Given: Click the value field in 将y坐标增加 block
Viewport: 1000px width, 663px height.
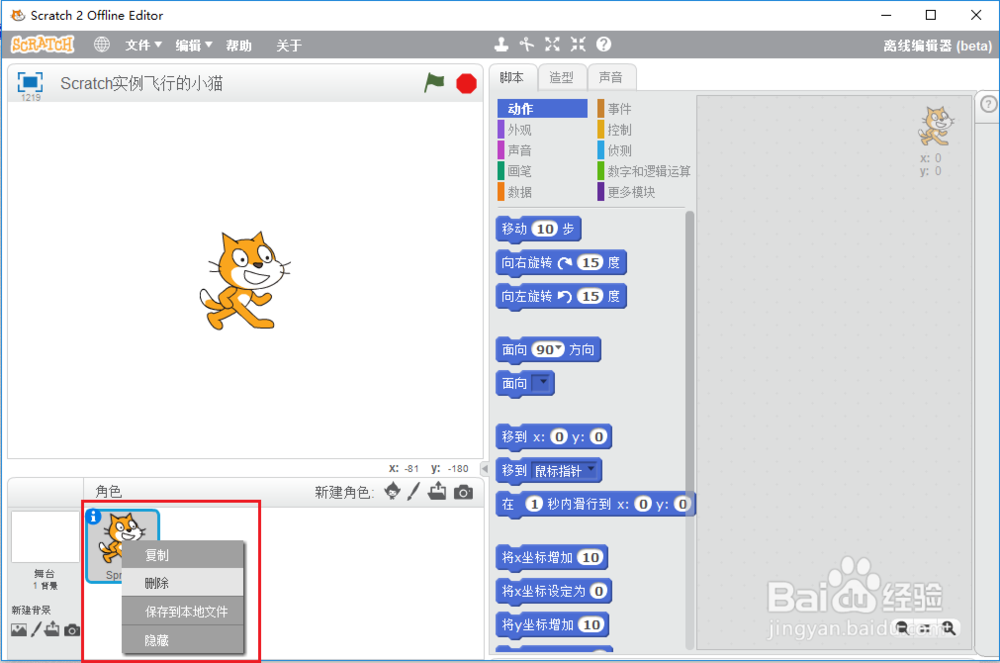Looking at the screenshot, I should point(591,625).
